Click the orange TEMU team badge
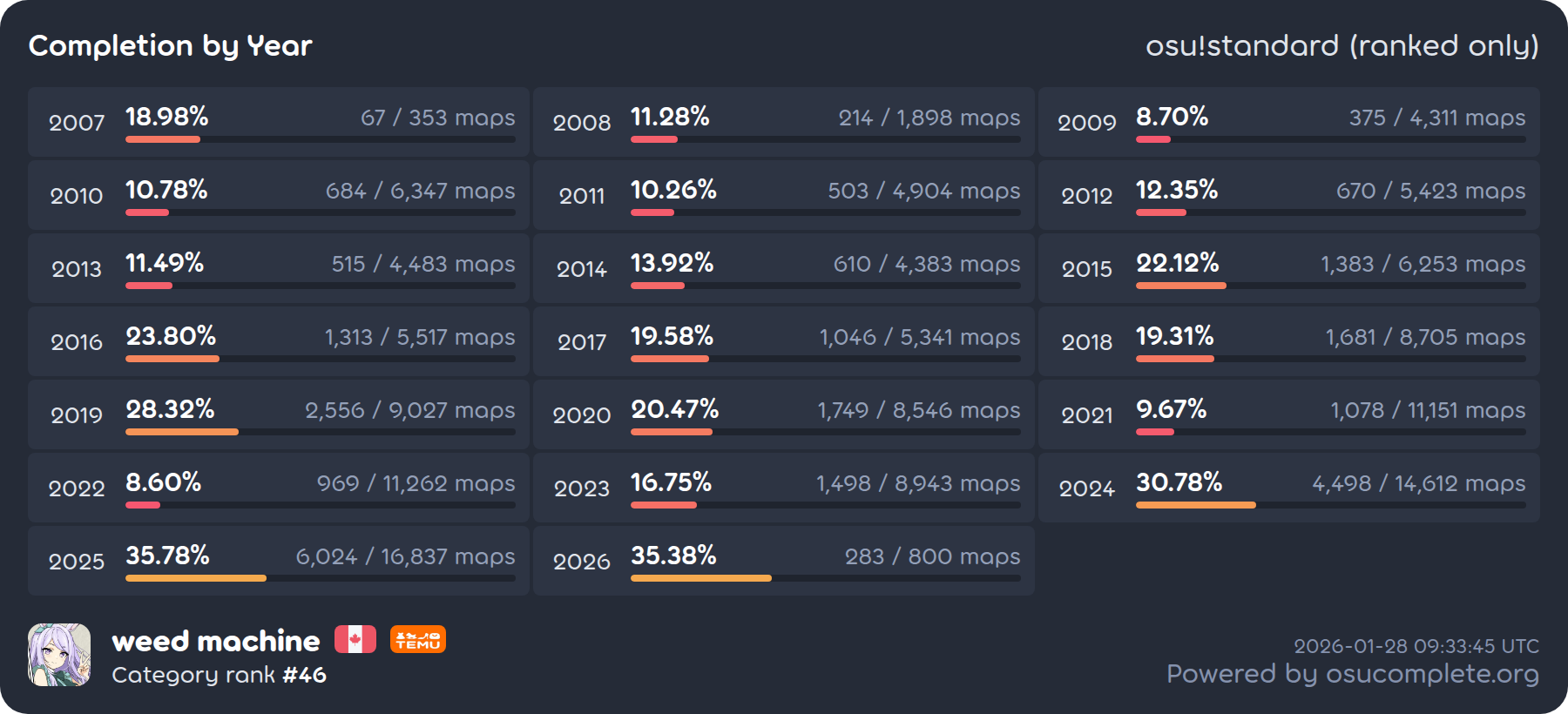This screenshot has height=714, width=1568. tap(418, 640)
